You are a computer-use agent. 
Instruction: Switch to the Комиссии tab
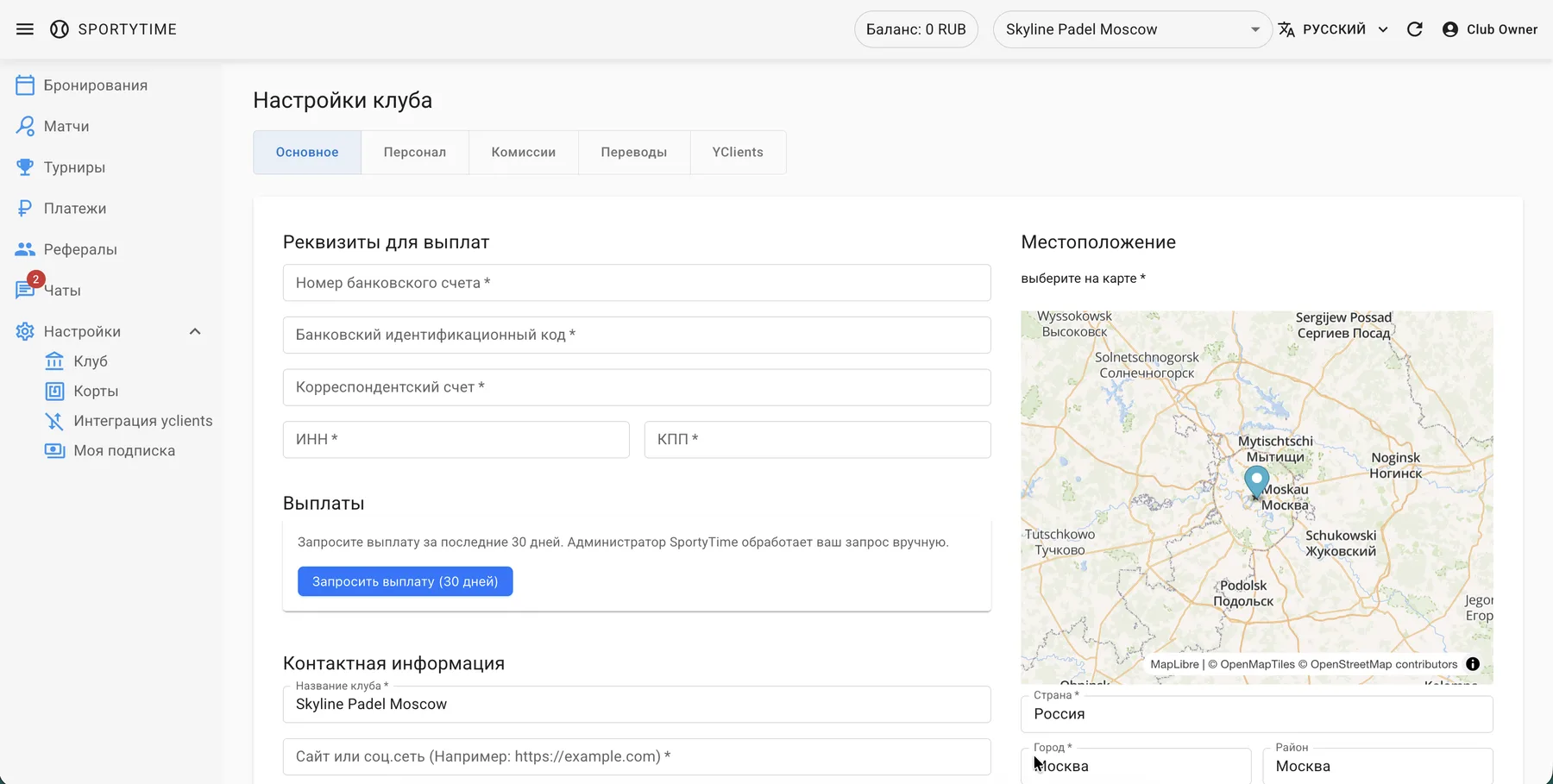point(524,153)
